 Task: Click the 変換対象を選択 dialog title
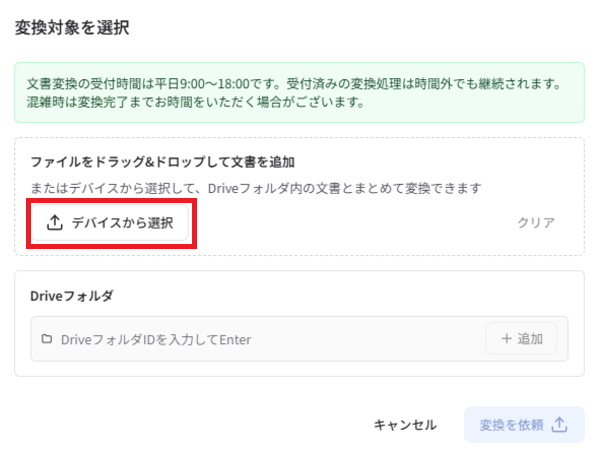point(72,28)
